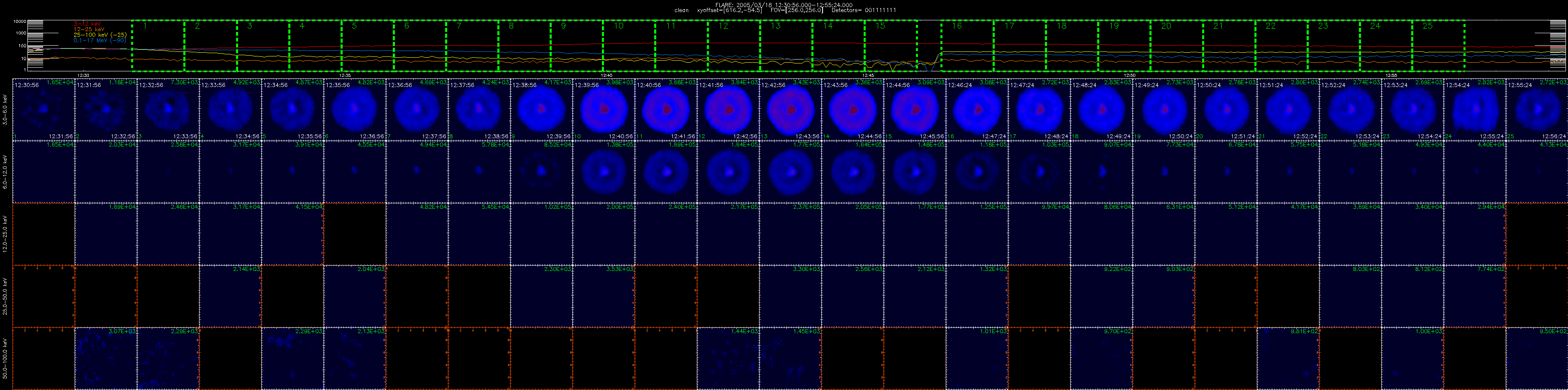Open 3.0-6.0 keV image numbered 13

click(x=790, y=110)
